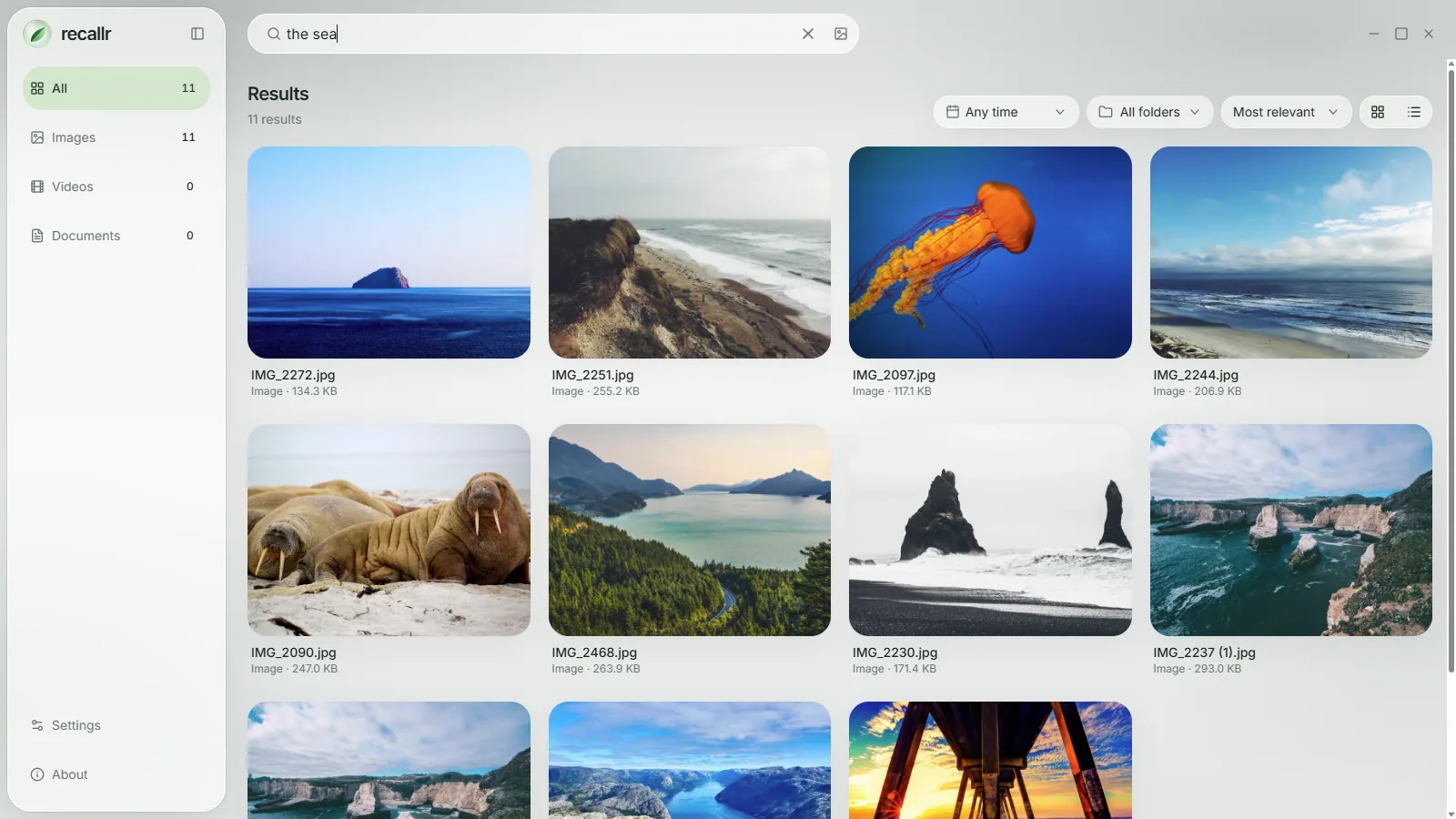
Task: Click the IMG_2468.jpg file name
Action: click(594, 652)
